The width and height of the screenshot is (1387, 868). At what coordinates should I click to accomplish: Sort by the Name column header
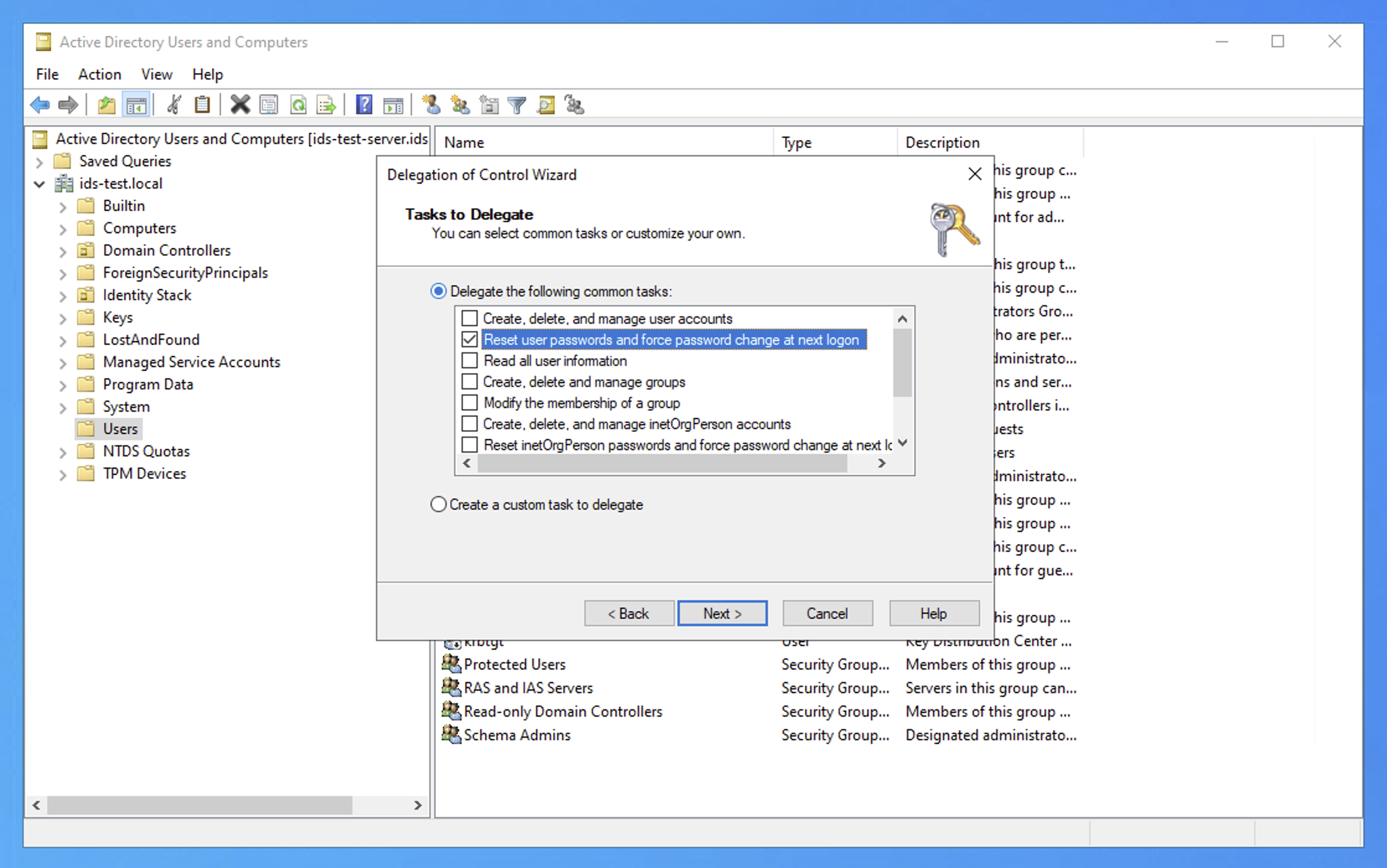[x=605, y=143]
